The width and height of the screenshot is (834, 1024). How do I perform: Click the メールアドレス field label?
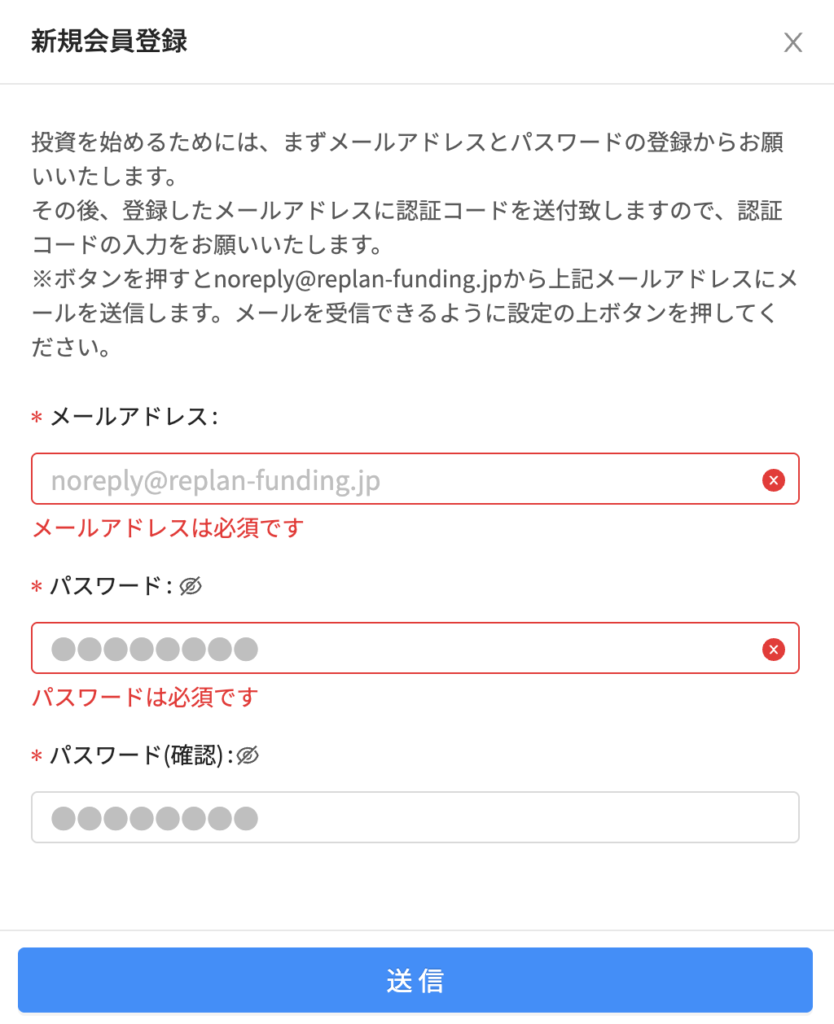pyautogui.click(x=133, y=417)
